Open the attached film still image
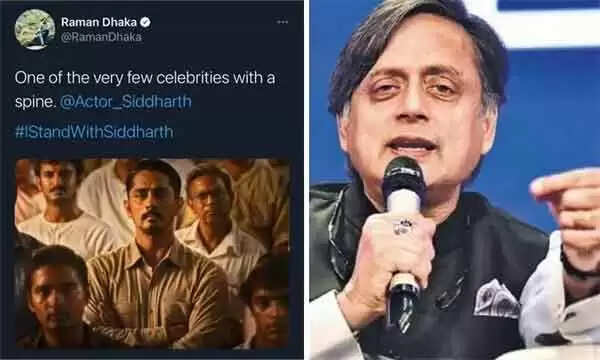Image resolution: width=600 pixels, height=360 pixels. click(152, 254)
